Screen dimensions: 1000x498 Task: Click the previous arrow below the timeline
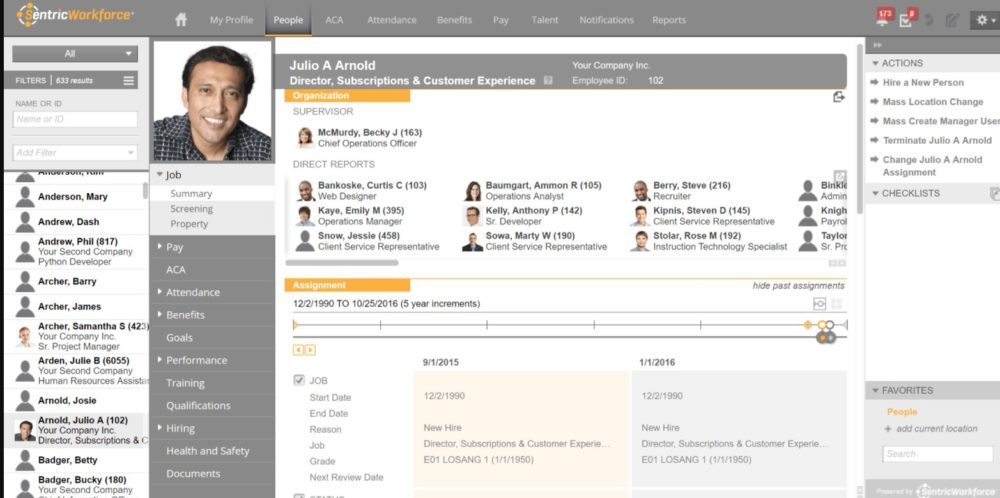298,350
